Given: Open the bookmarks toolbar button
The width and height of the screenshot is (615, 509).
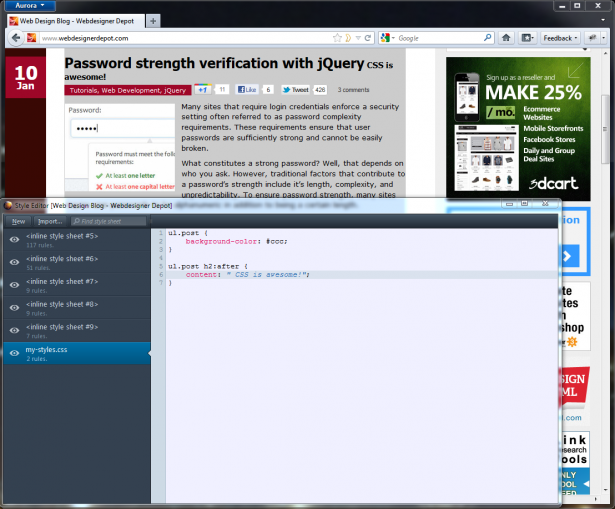Looking at the screenshot, I should pyautogui.click(x=527, y=38).
